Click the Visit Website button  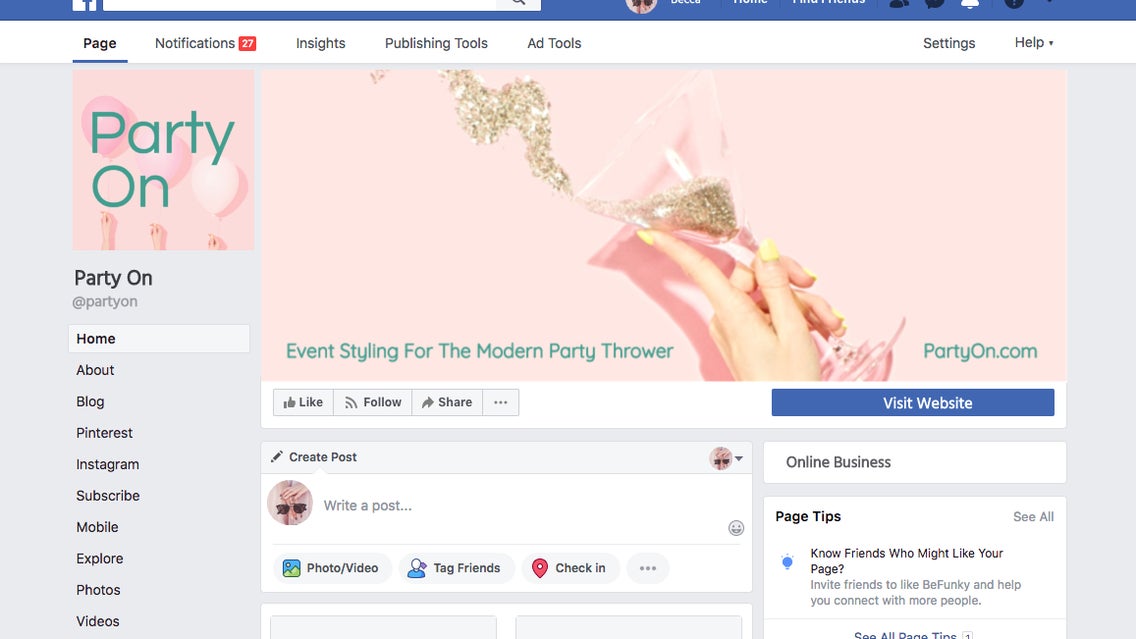(913, 403)
